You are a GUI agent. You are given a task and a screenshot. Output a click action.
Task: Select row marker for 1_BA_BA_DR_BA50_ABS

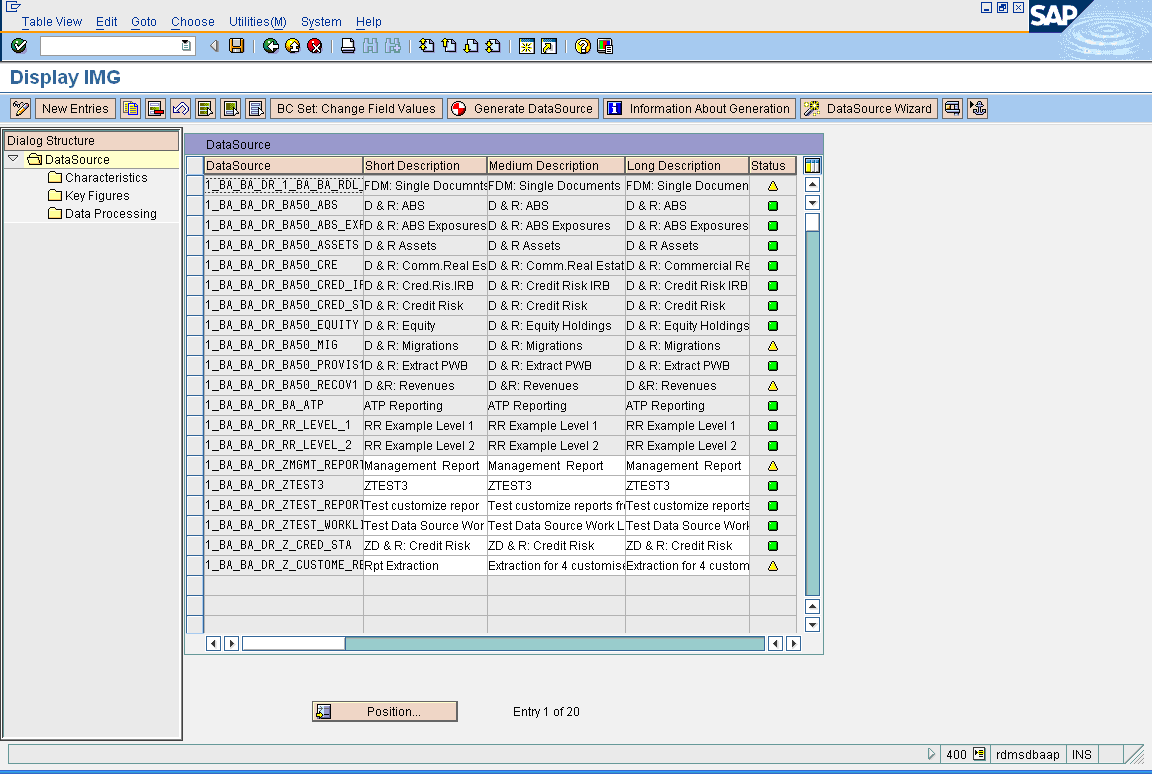click(195, 206)
